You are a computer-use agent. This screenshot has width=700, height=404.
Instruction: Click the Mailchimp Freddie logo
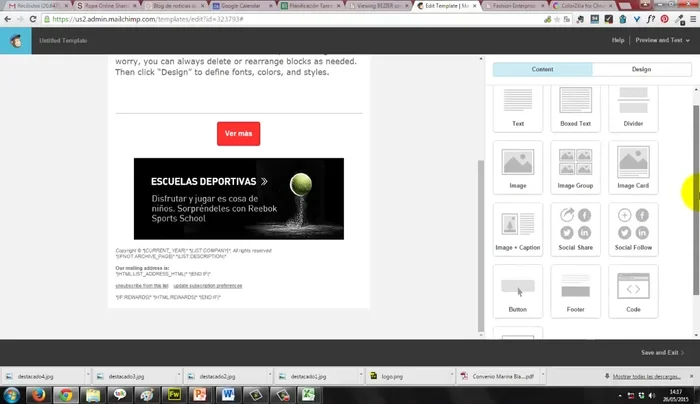[x=16, y=41]
